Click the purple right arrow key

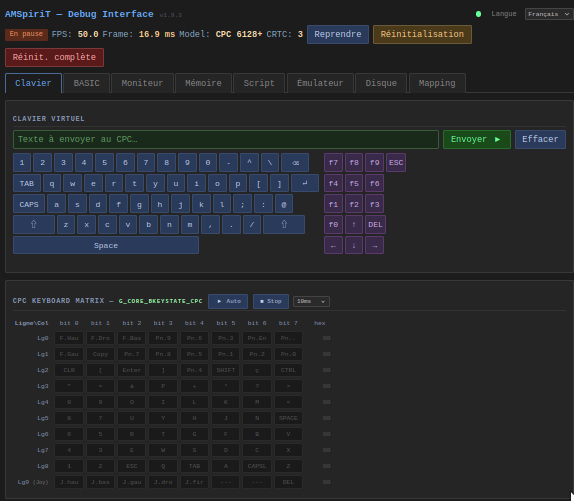(x=374, y=245)
